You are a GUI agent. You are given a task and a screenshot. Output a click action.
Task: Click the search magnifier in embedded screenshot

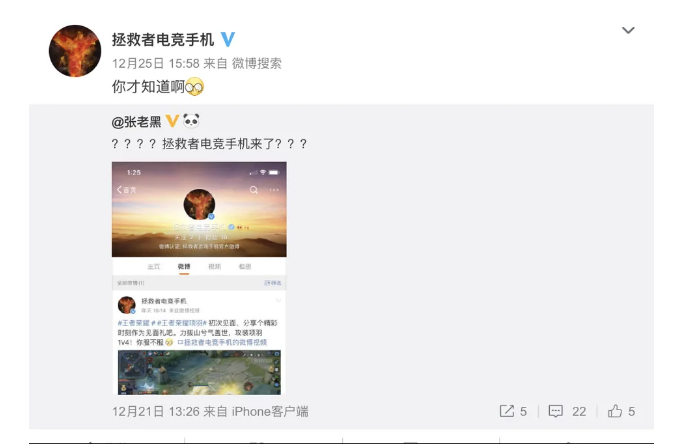pyautogui.click(x=254, y=190)
